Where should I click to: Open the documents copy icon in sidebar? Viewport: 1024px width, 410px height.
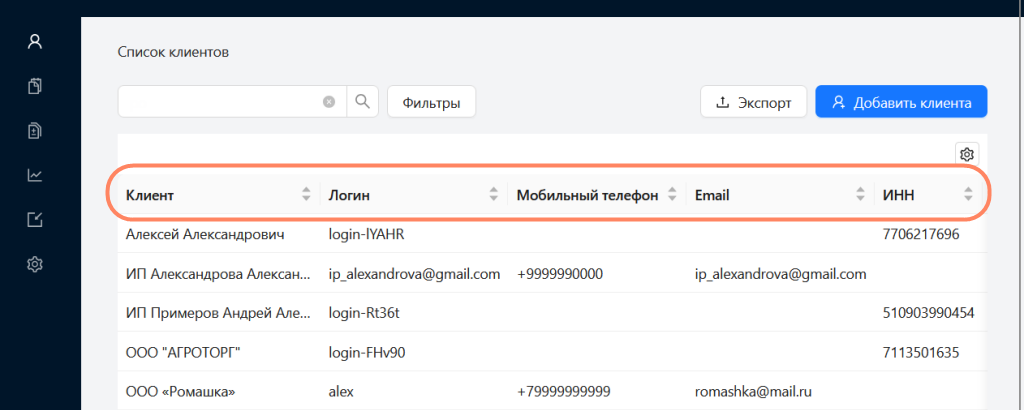coord(35,87)
